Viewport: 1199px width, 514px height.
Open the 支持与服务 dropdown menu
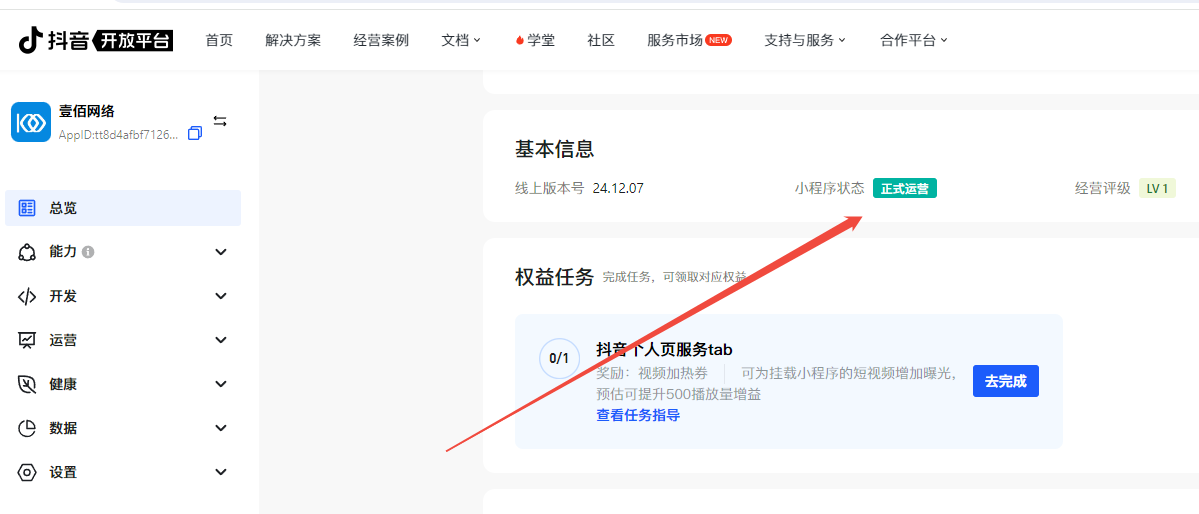point(805,40)
